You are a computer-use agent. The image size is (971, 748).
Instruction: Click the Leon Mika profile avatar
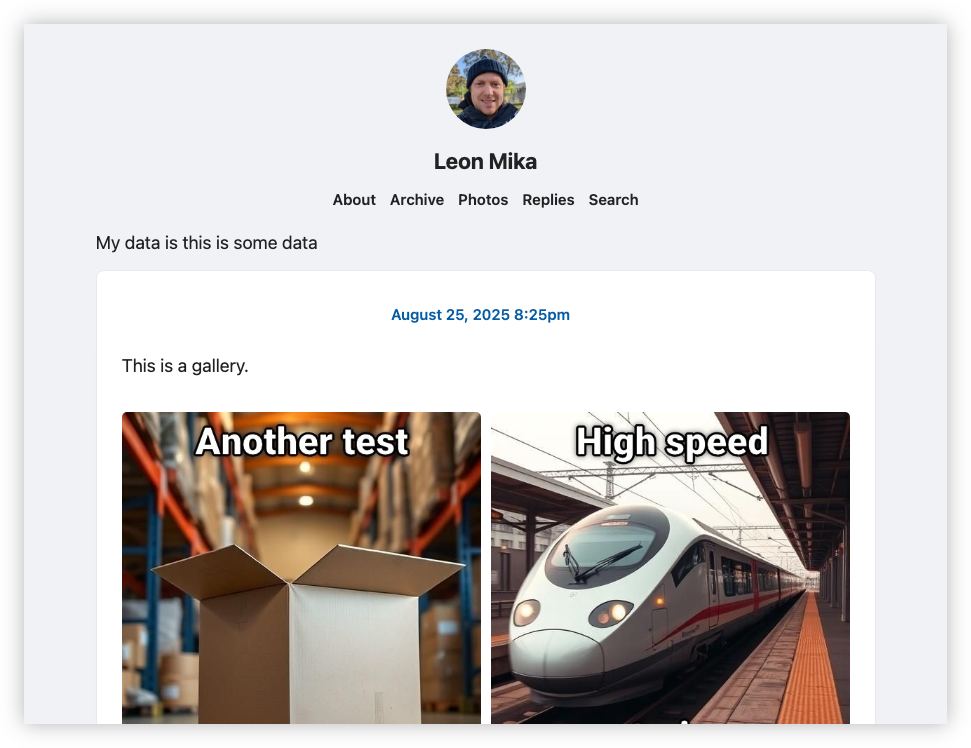coord(486,89)
